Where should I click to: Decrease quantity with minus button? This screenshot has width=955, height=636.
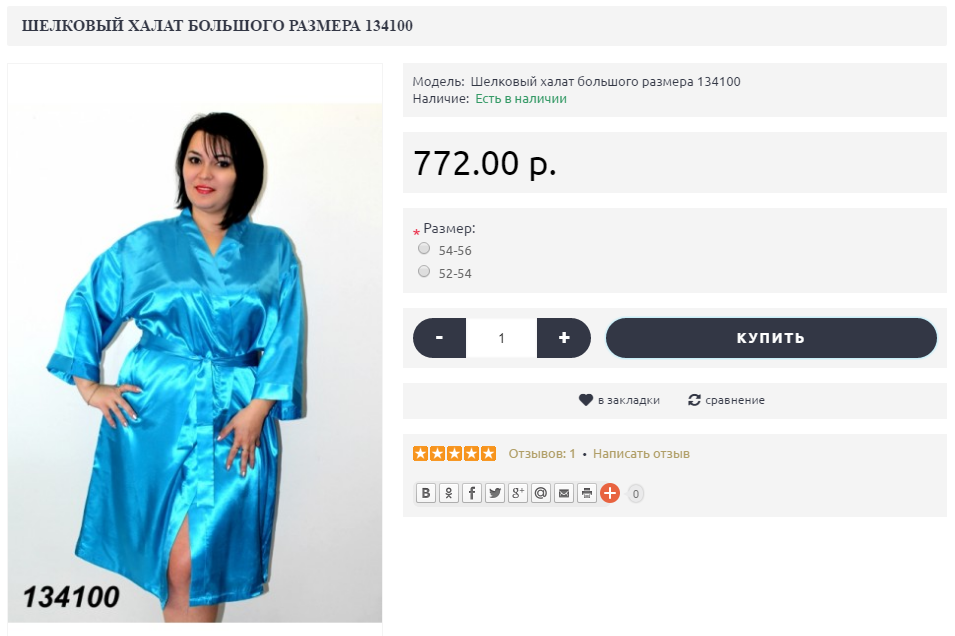pos(439,337)
